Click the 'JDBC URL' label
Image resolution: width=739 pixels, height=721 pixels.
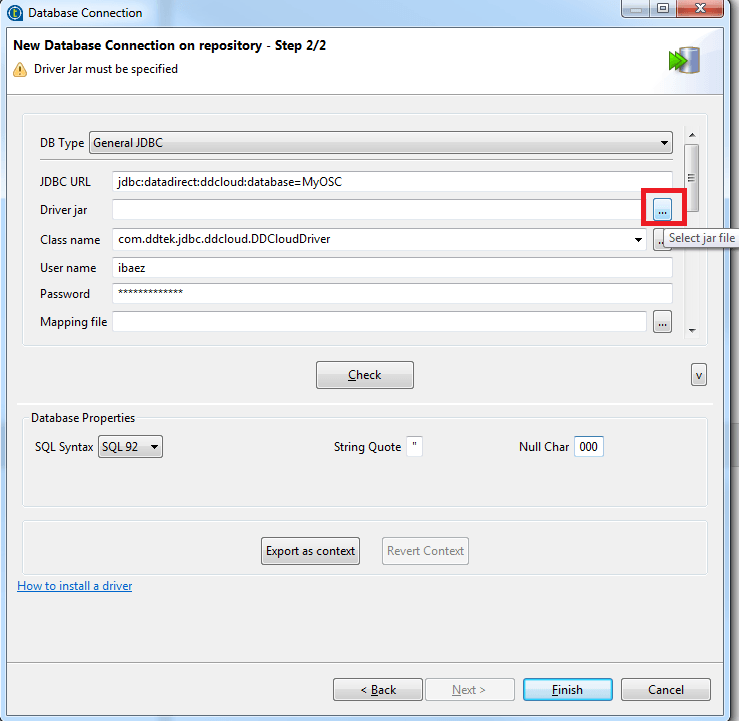pyautogui.click(x=65, y=182)
